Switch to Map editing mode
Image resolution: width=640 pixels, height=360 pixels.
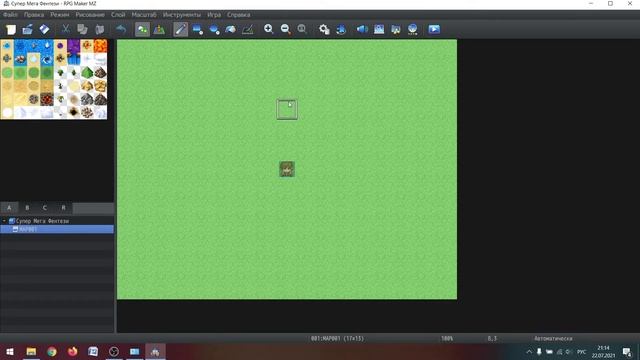click(142, 29)
